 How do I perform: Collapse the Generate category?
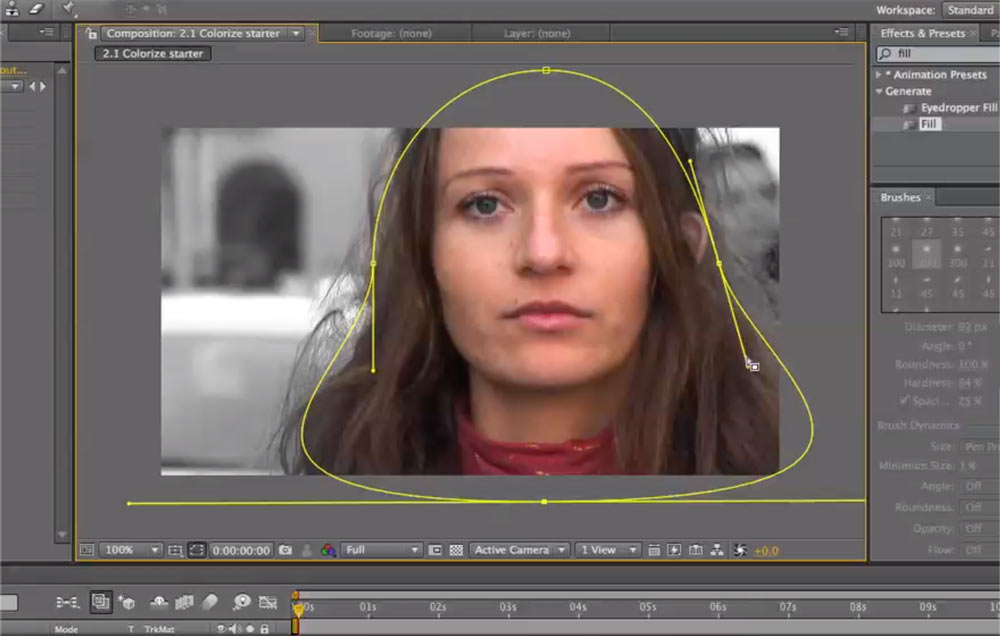879,91
